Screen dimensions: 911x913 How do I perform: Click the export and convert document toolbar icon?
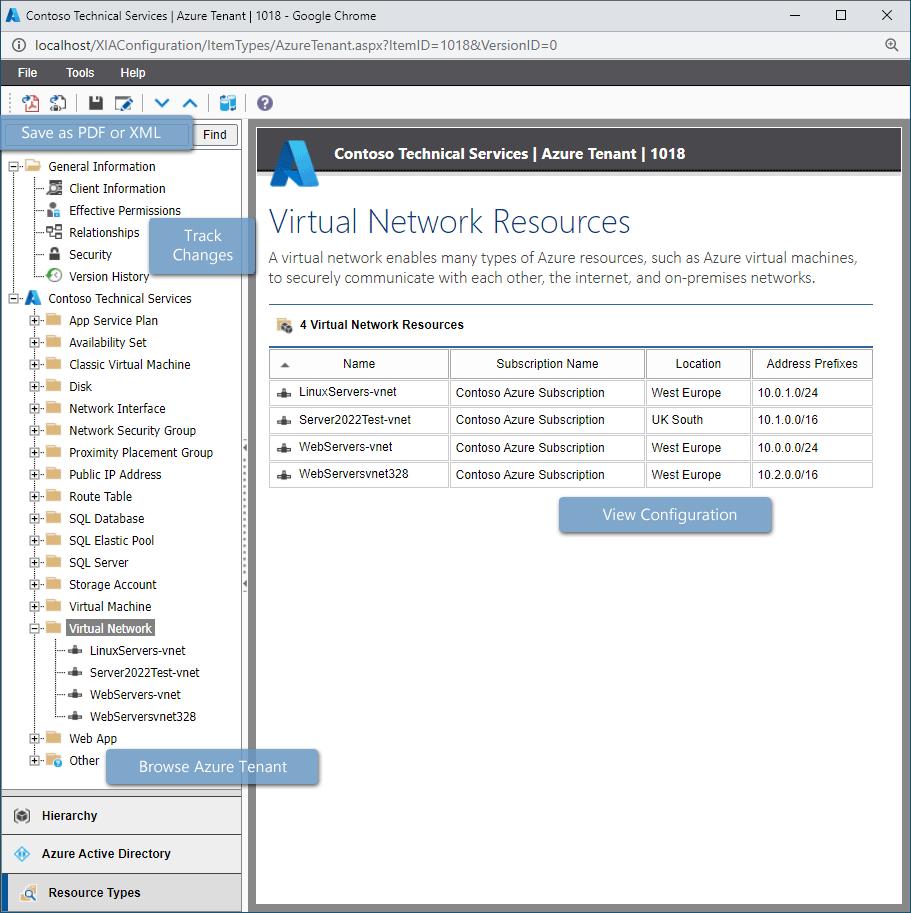click(x=58, y=103)
